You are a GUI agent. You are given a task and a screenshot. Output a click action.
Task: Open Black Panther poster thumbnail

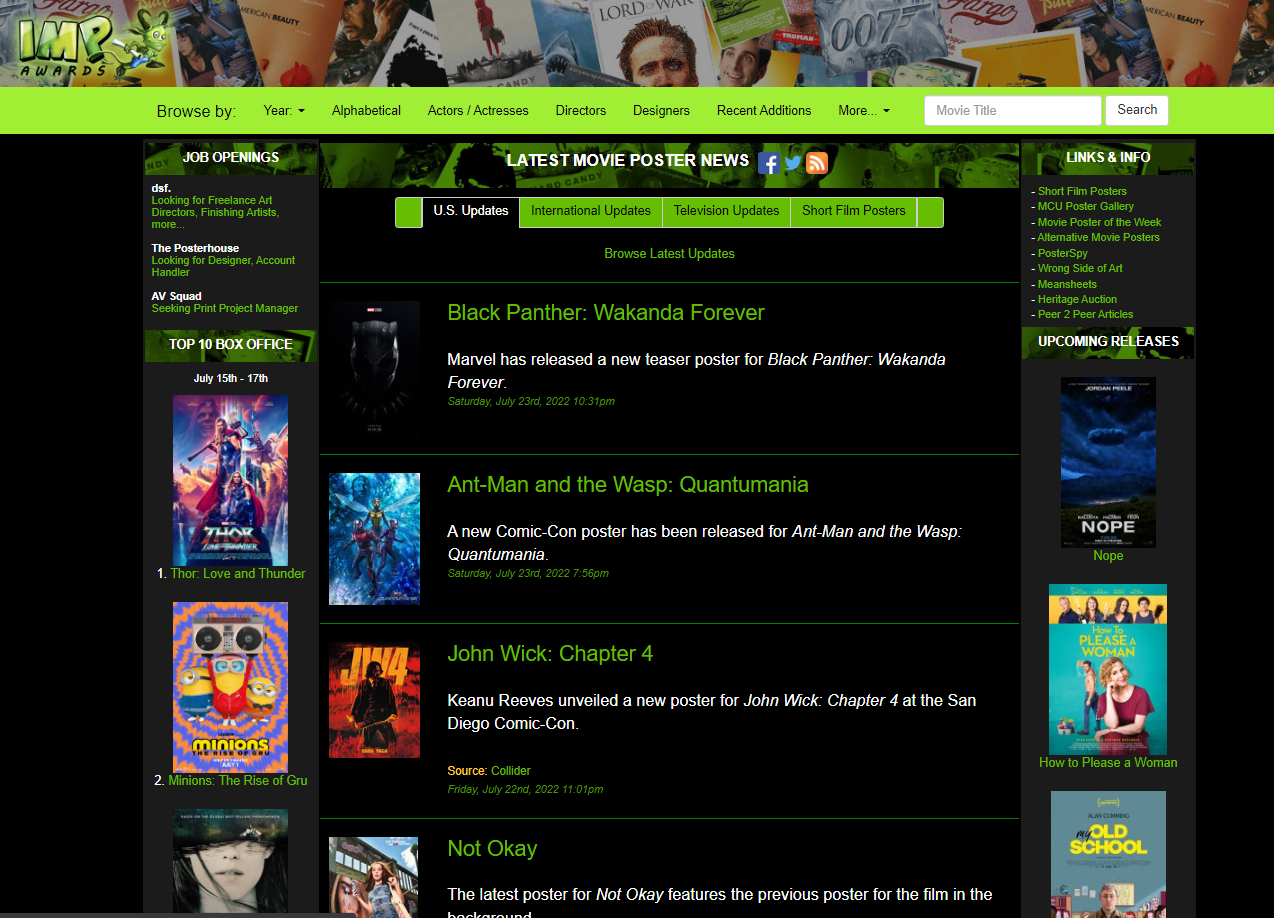(374, 367)
